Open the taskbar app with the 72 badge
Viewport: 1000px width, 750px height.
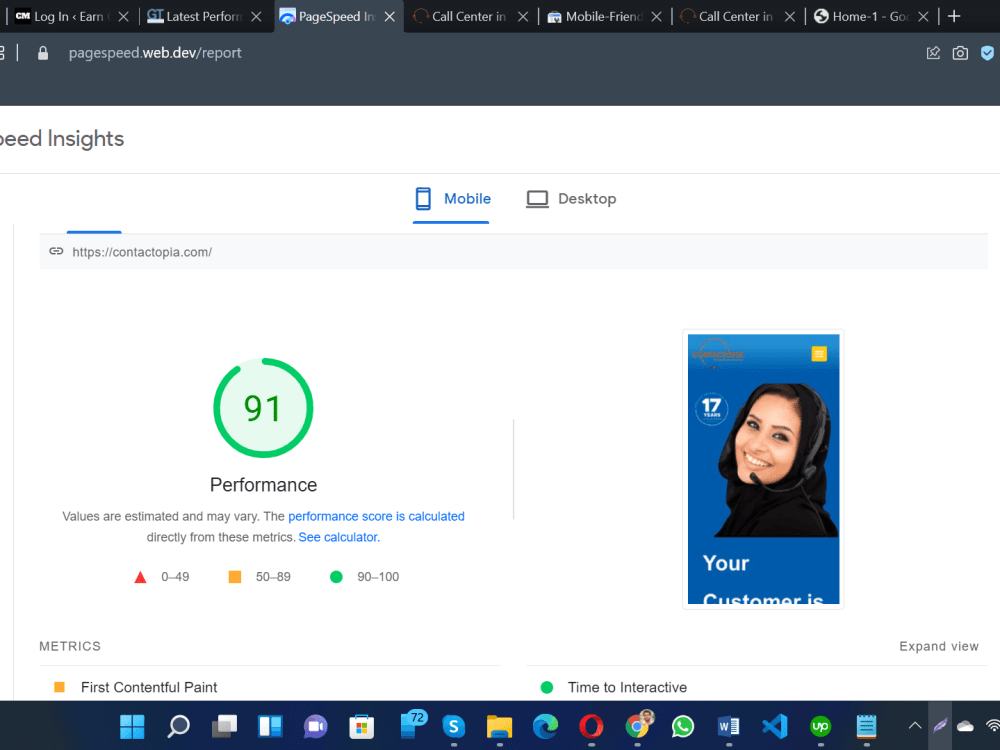[412, 724]
